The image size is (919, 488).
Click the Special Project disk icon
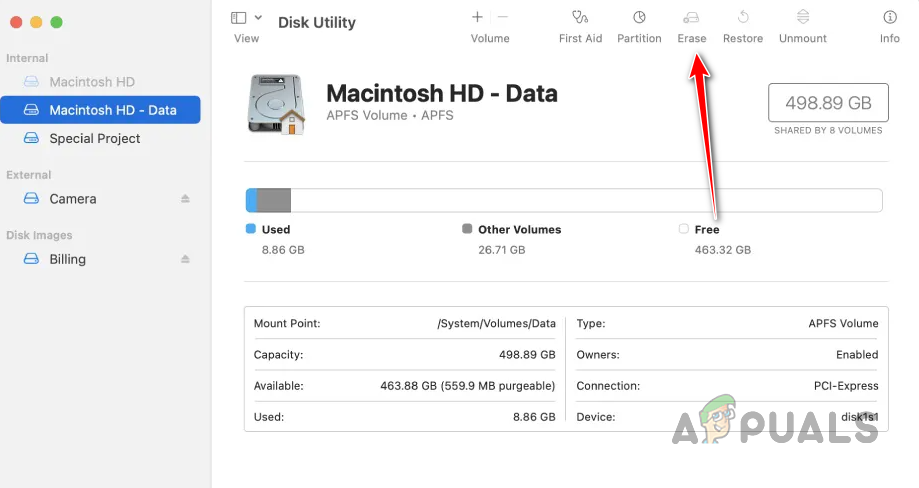tap(31, 138)
